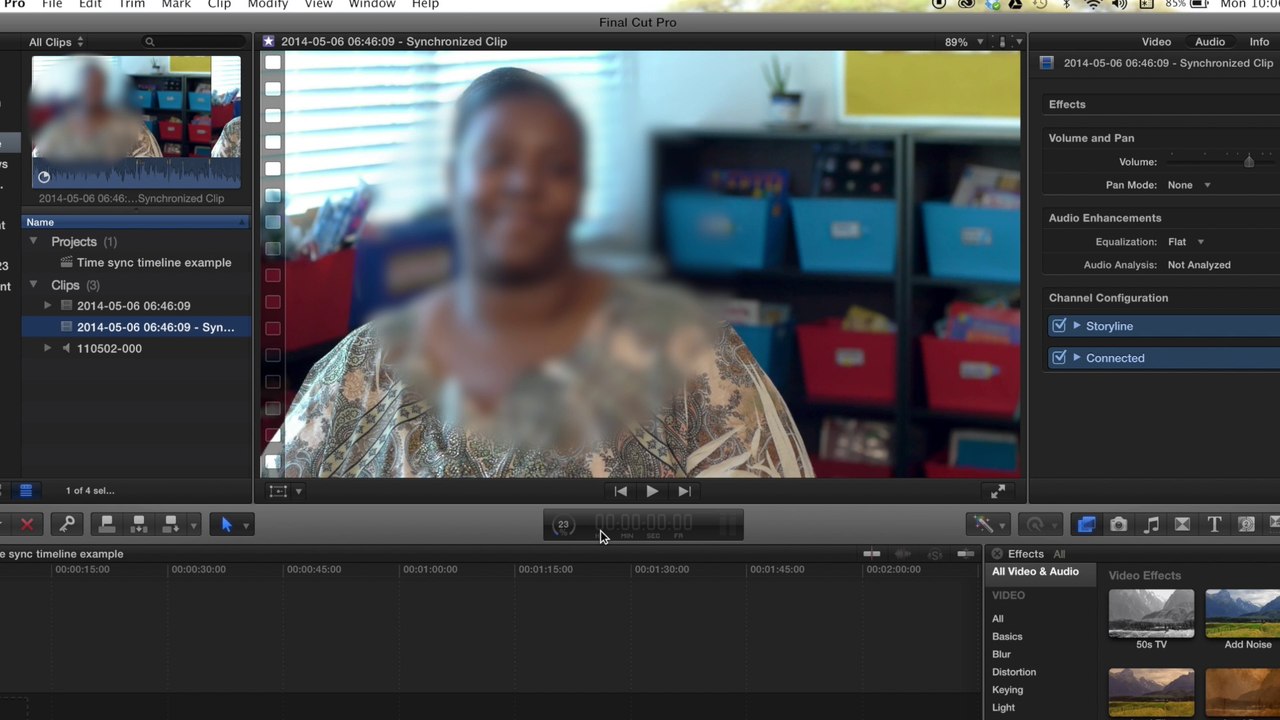Viewport: 1280px width, 720px height.
Task: Open the viewer transform tool icon
Action: tap(278, 491)
